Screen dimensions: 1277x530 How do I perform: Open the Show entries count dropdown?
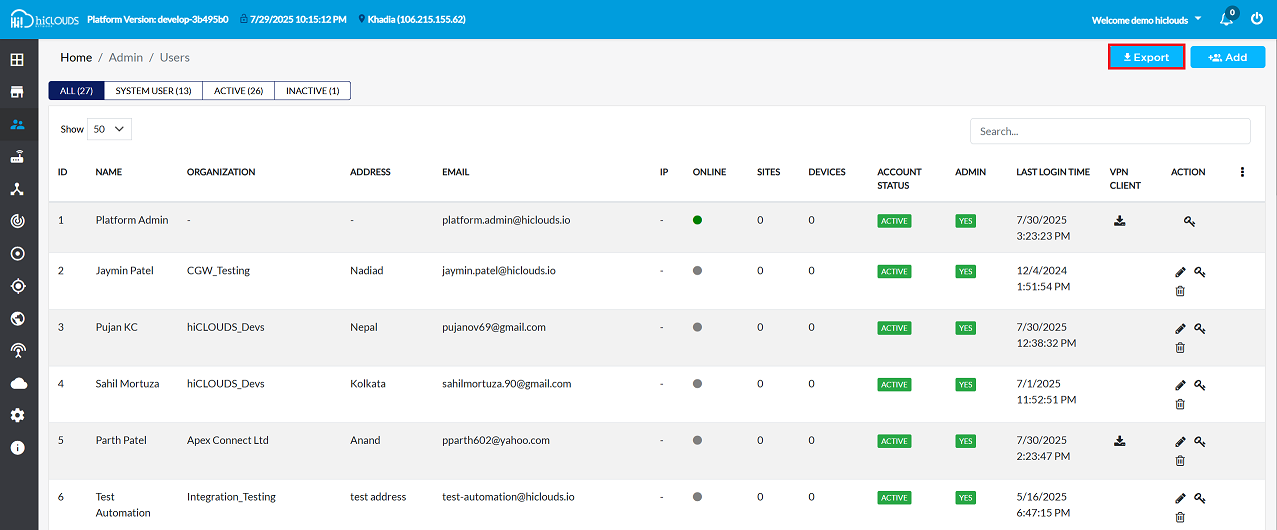click(110, 129)
